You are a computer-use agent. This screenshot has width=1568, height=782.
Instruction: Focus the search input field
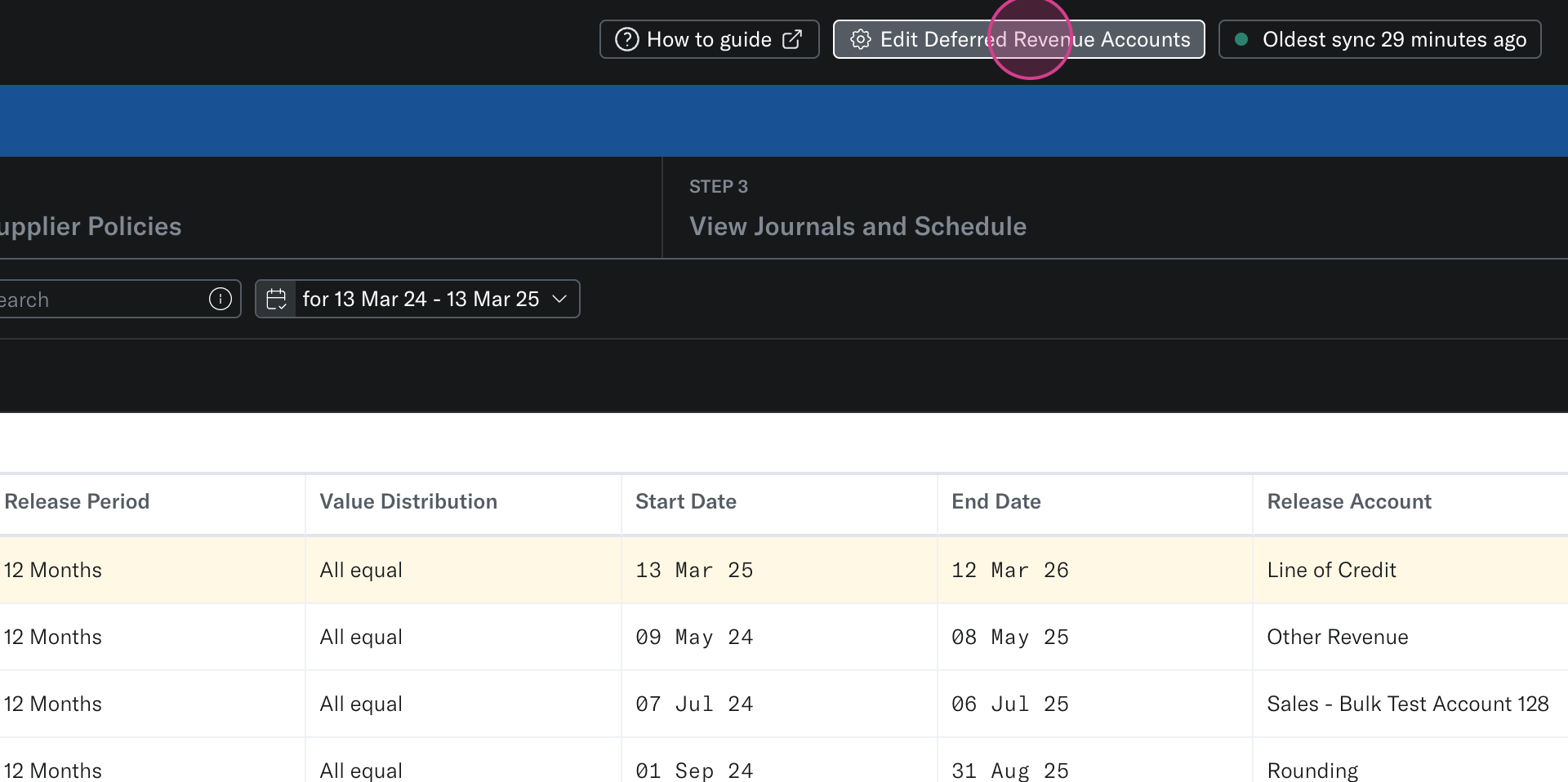[x=98, y=299]
